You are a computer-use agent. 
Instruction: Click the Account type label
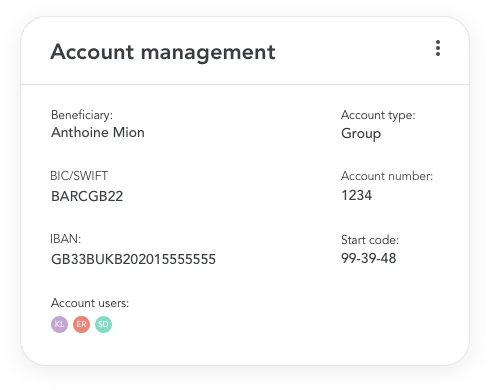[x=378, y=115]
